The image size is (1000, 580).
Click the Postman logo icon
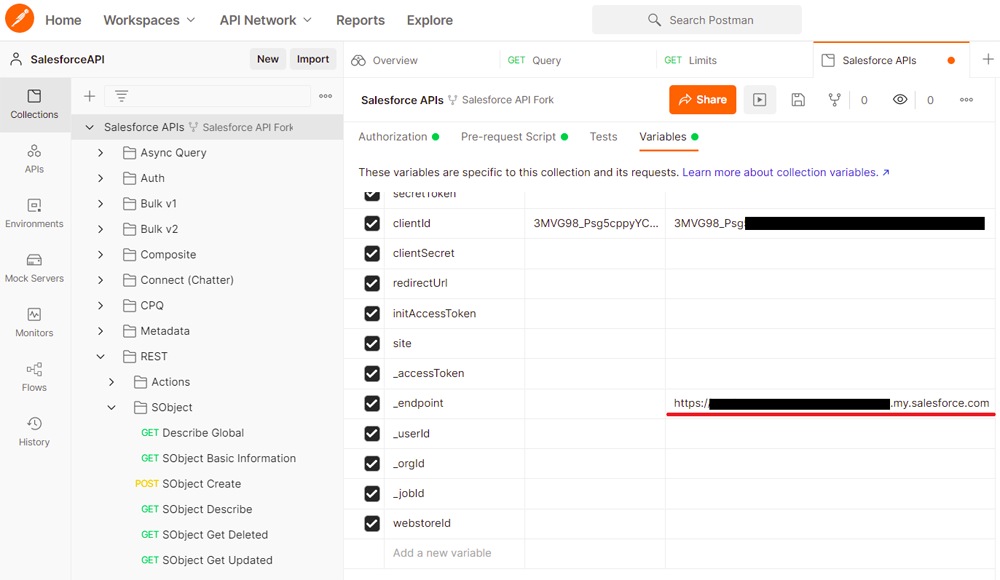pyautogui.click(x=20, y=18)
